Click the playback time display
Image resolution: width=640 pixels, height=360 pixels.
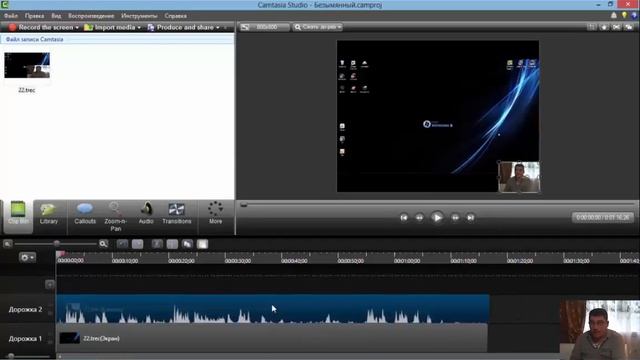(x=603, y=218)
